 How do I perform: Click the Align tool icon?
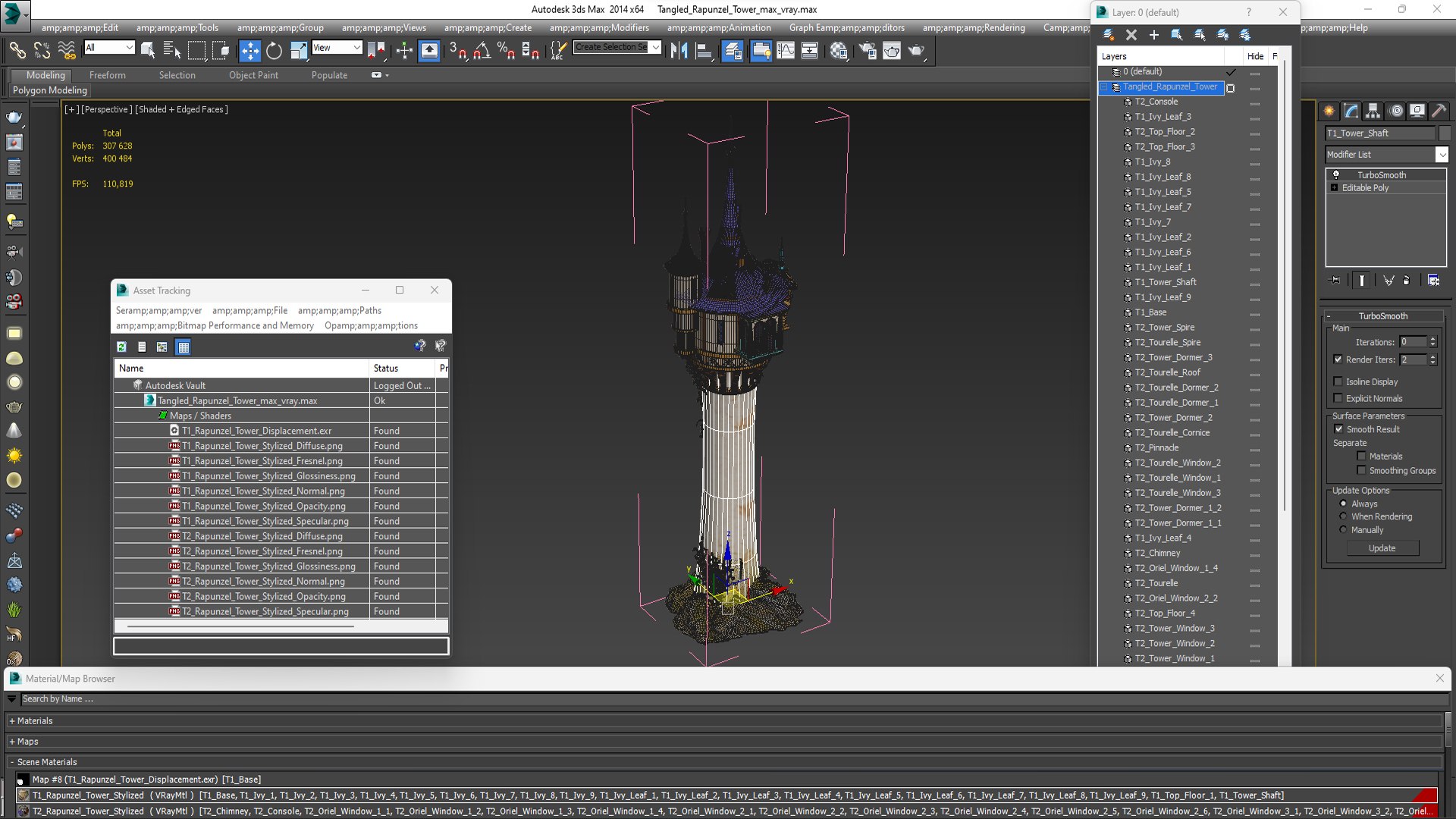coord(704,50)
